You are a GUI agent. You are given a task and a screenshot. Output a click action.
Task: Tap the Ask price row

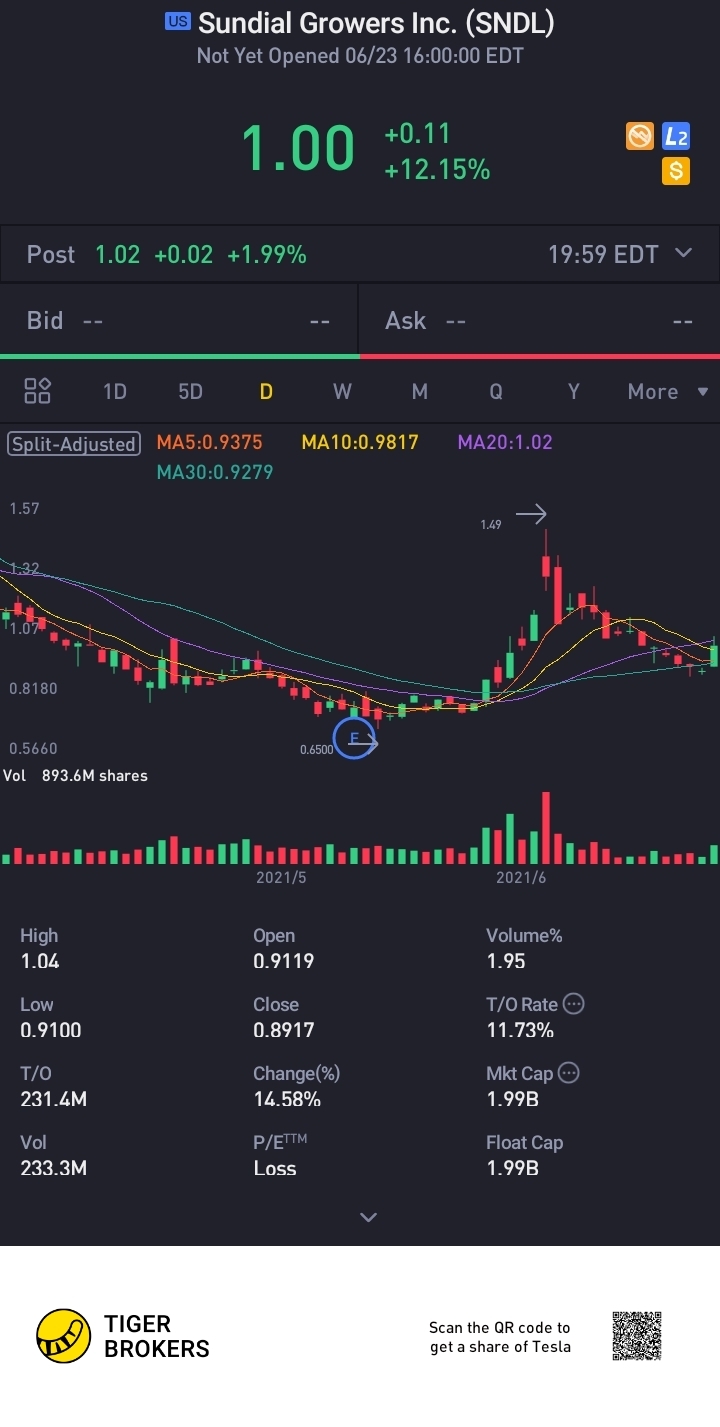(539, 320)
